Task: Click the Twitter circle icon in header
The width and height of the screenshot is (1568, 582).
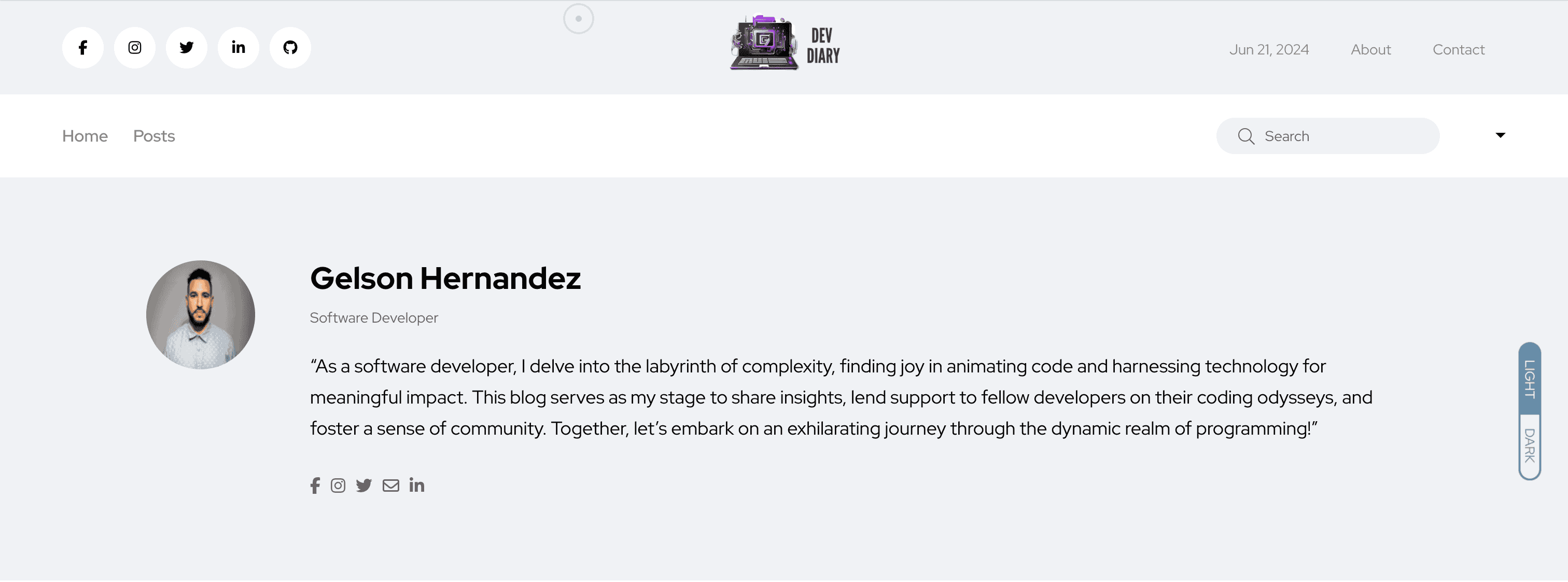Action: tap(186, 48)
